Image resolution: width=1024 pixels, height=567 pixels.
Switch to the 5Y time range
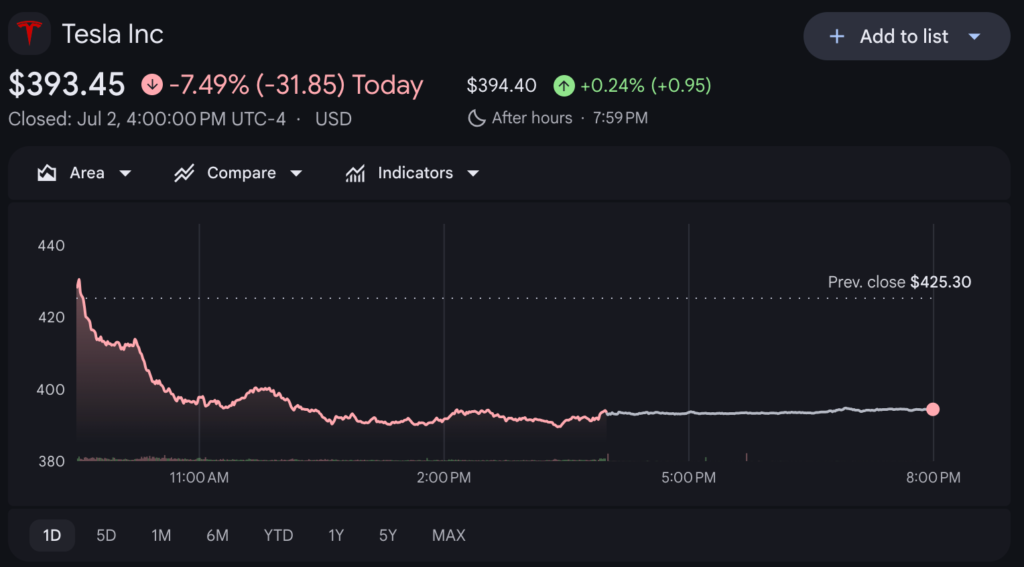click(388, 536)
